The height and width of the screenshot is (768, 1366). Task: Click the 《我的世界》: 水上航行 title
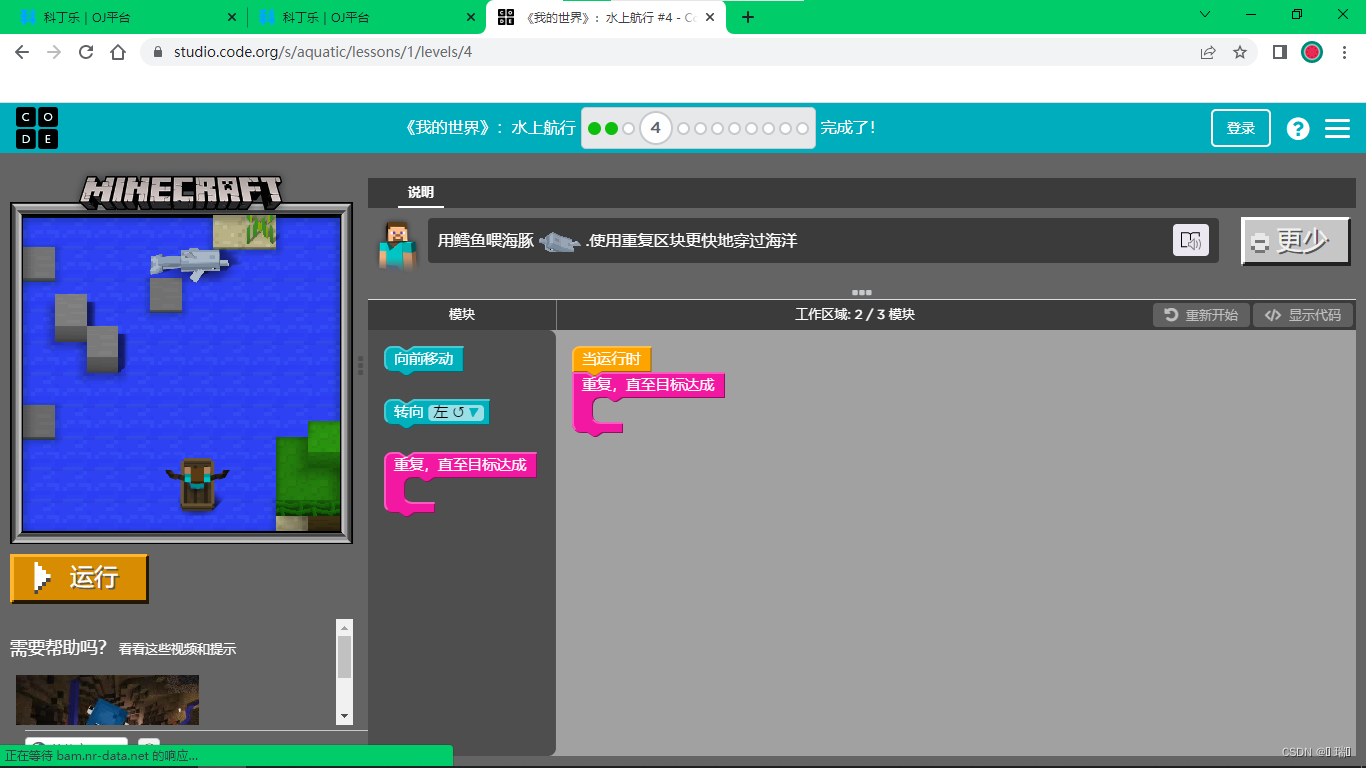[490, 128]
